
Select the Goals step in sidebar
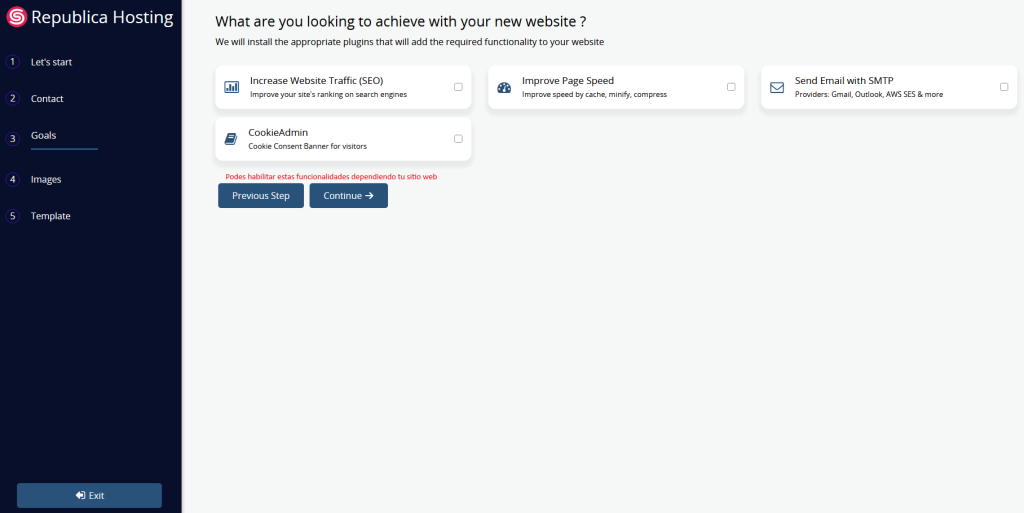pos(44,135)
